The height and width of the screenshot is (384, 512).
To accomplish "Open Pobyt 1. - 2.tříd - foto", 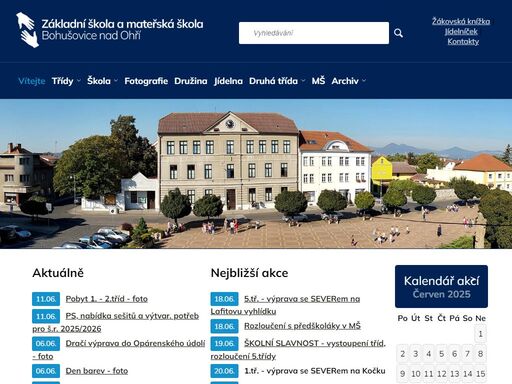I will (107, 299).
